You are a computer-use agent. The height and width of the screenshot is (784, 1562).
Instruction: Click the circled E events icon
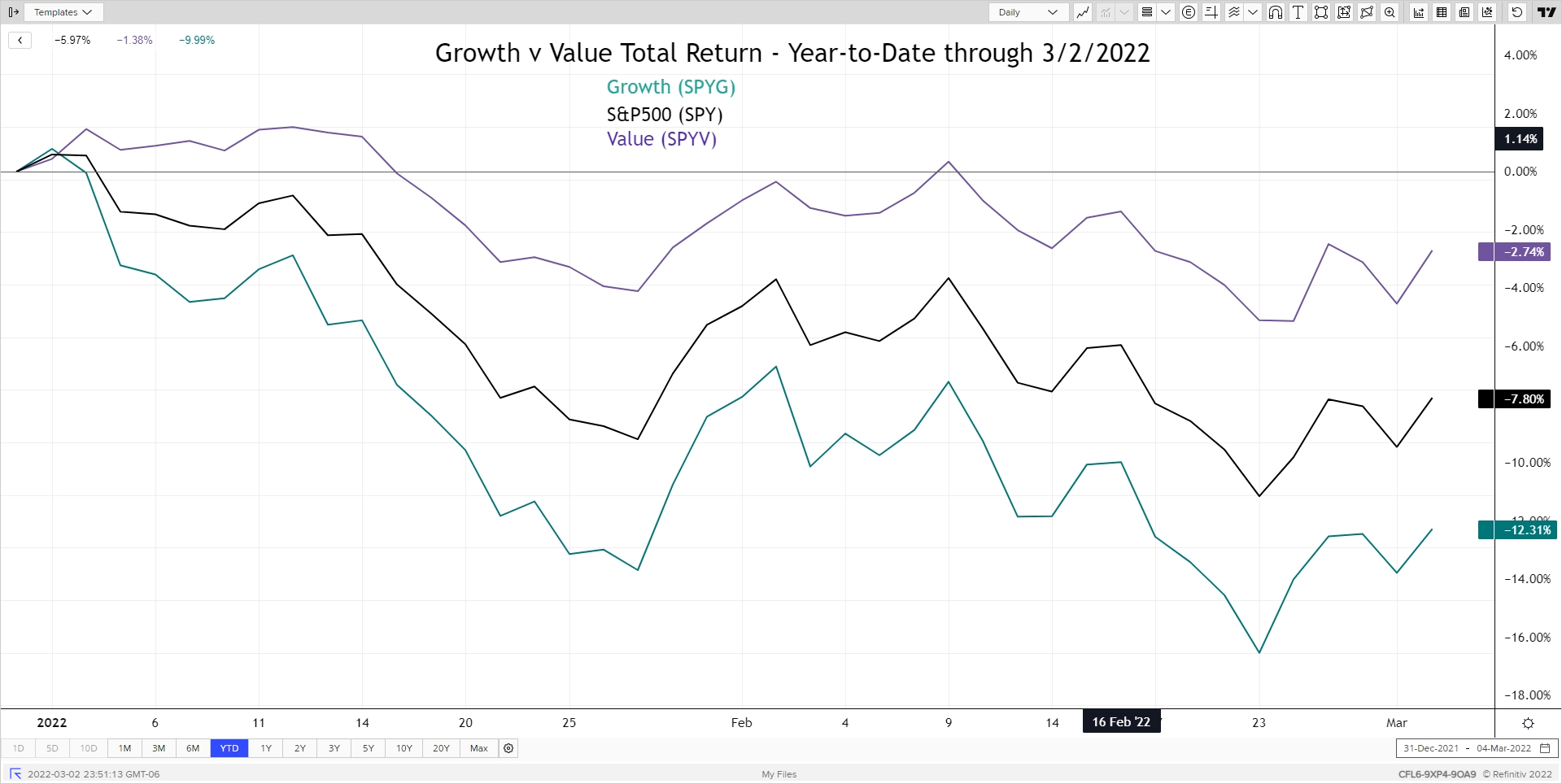point(1189,12)
